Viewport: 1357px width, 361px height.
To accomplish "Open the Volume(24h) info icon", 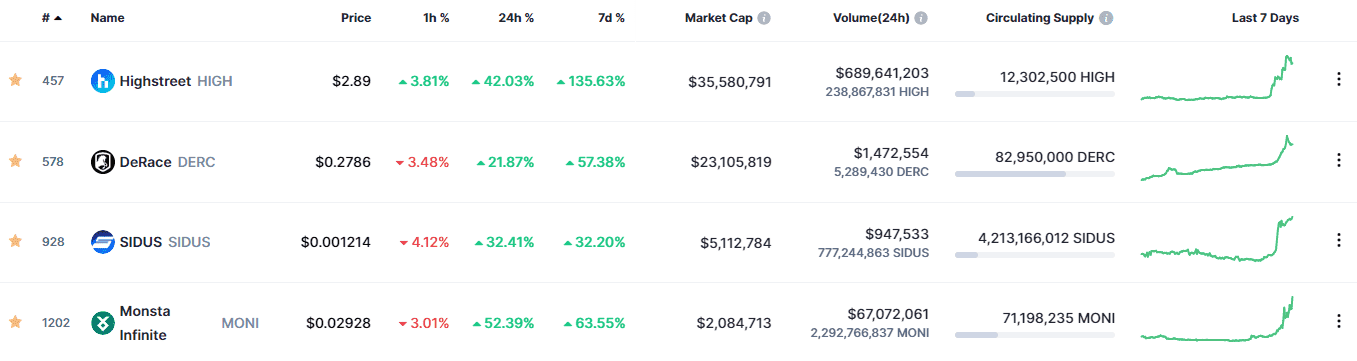I will (921, 18).
